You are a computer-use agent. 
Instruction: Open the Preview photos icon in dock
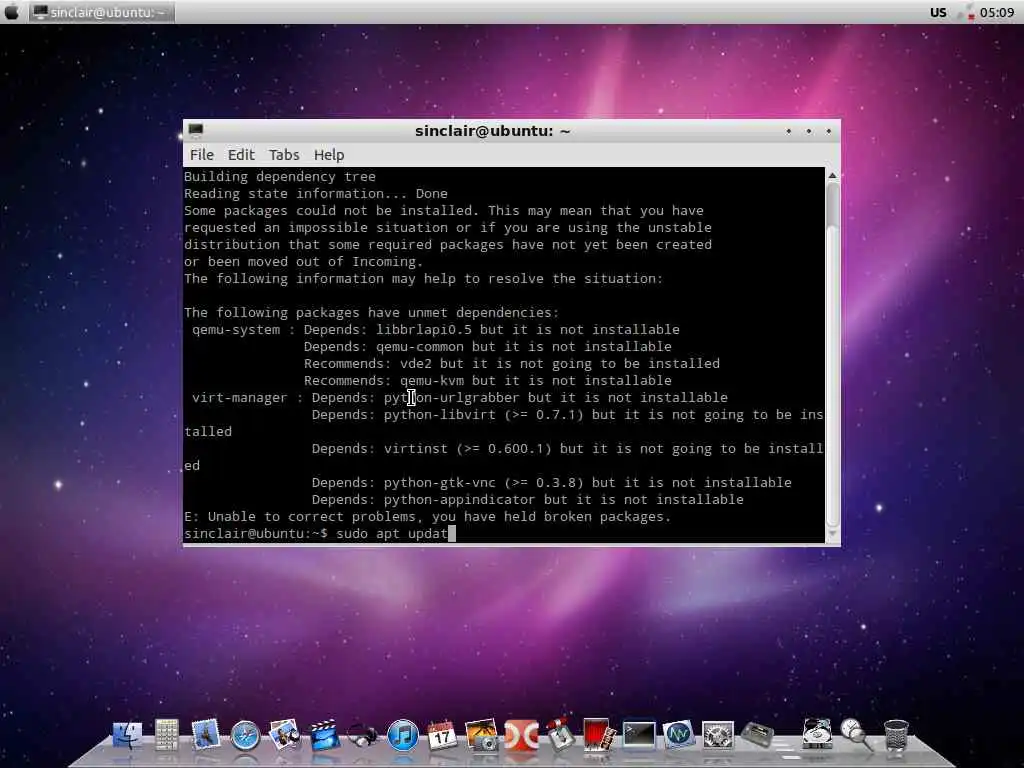(x=285, y=735)
